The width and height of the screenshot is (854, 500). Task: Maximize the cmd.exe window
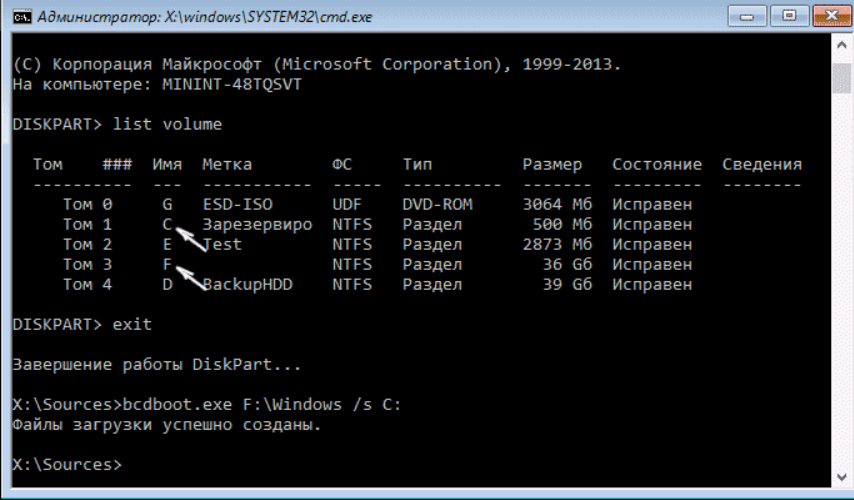[790, 17]
